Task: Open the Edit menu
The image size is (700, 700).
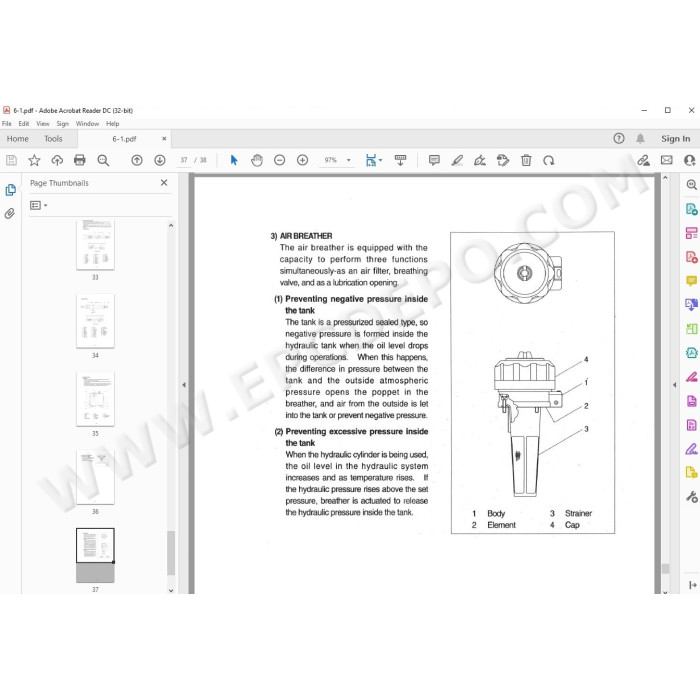Action: [x=24, y=124]
